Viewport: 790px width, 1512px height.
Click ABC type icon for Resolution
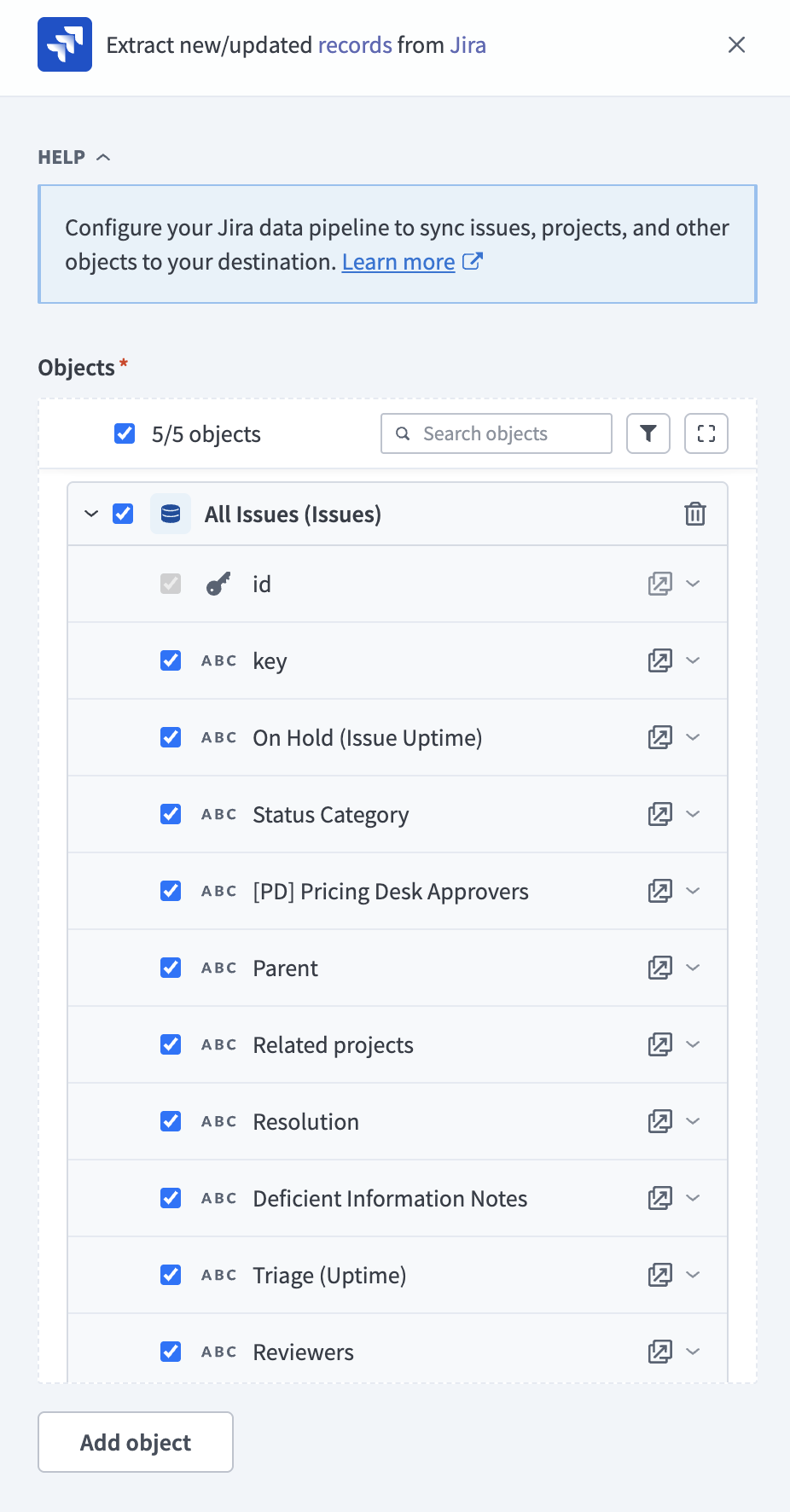tap(218, 1121)
